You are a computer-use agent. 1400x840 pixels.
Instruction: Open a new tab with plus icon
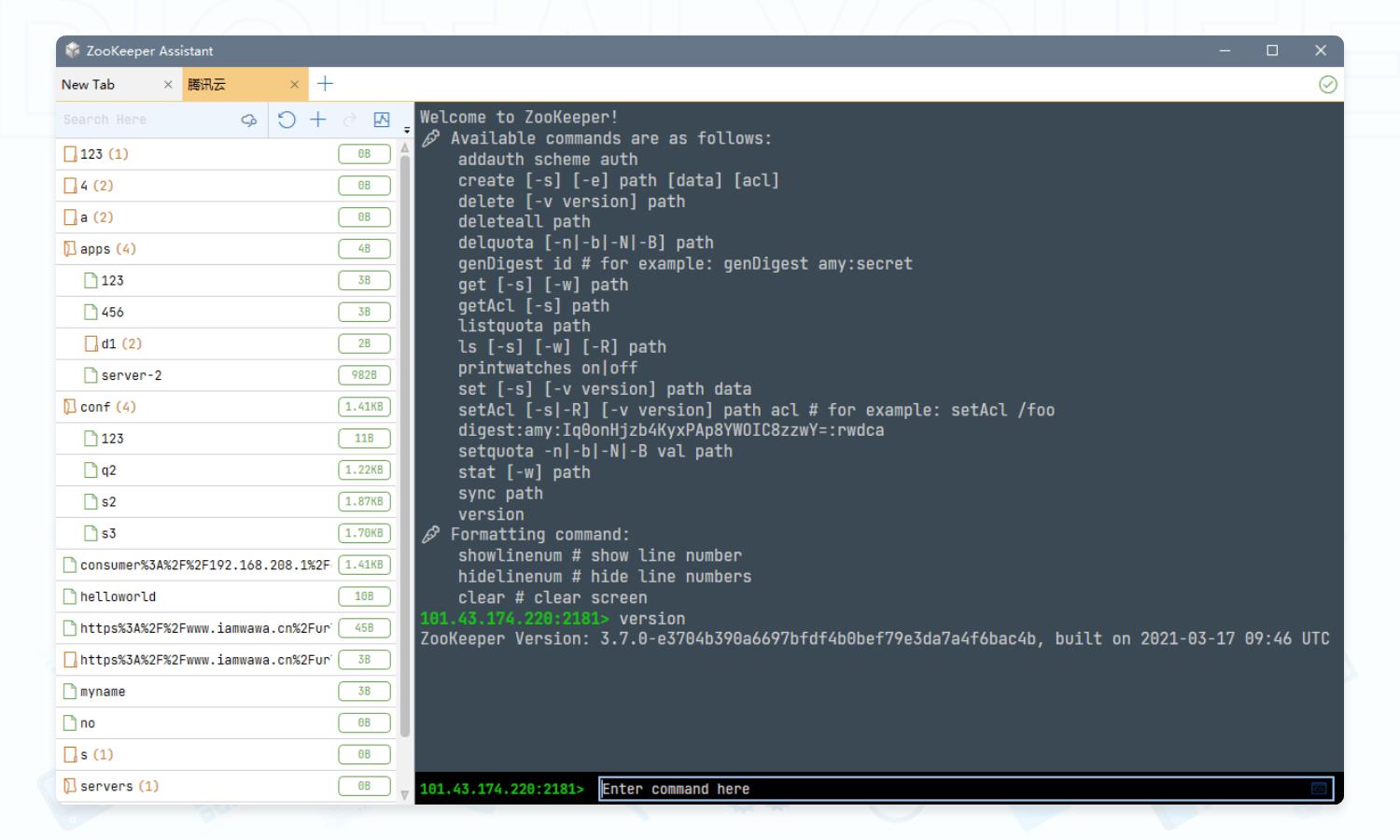point(325,84)
